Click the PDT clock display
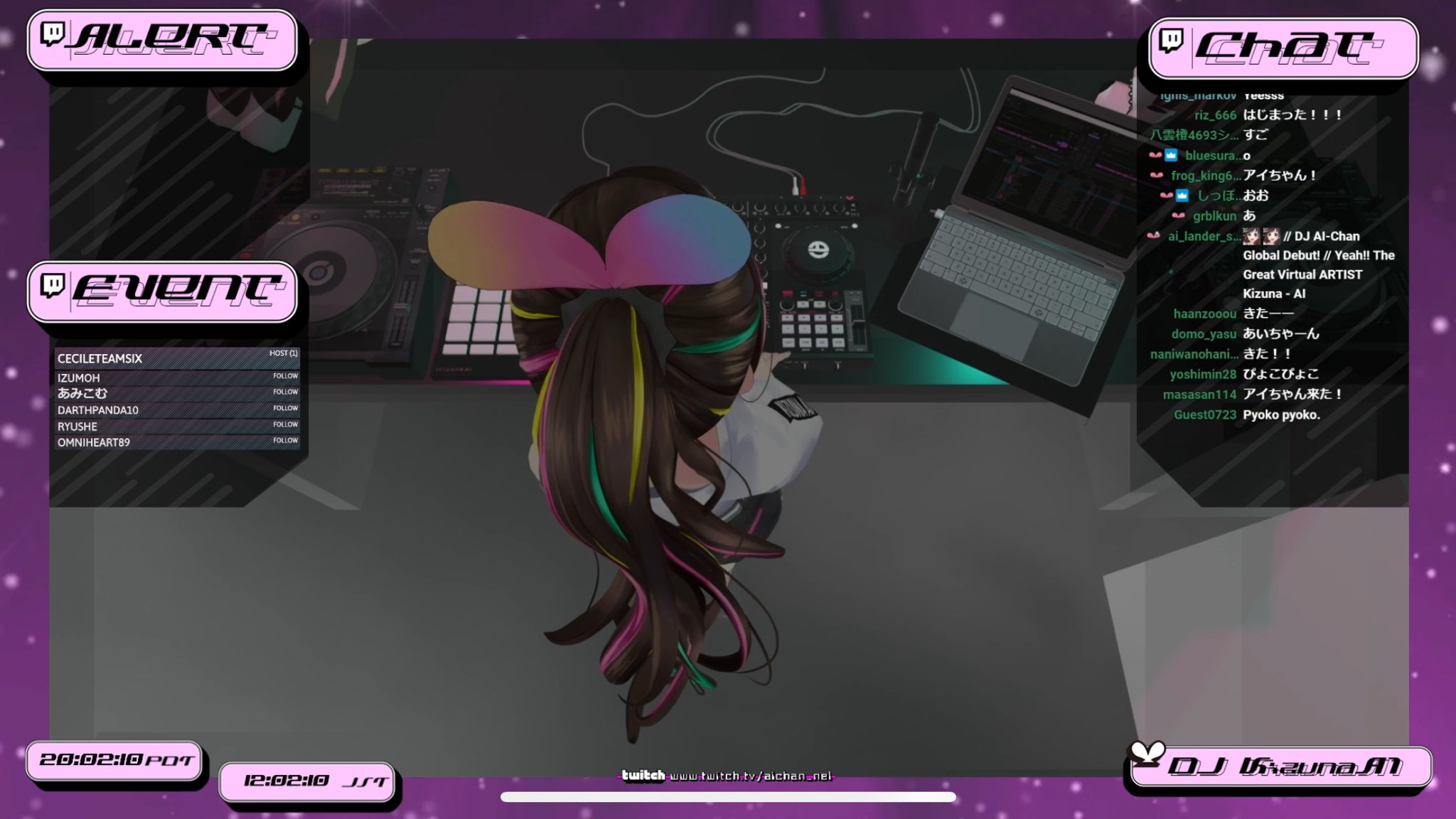The width and height of the screenshot is (1456, 819). click(x=115, y=760)
